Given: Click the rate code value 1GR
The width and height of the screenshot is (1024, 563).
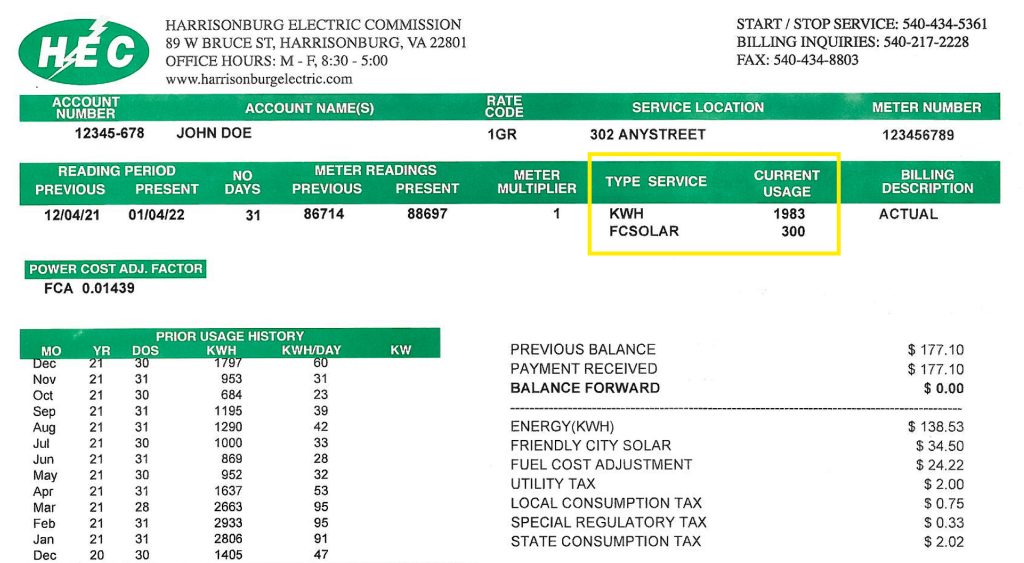Looking at the screenshot, I should pos(502,135).
